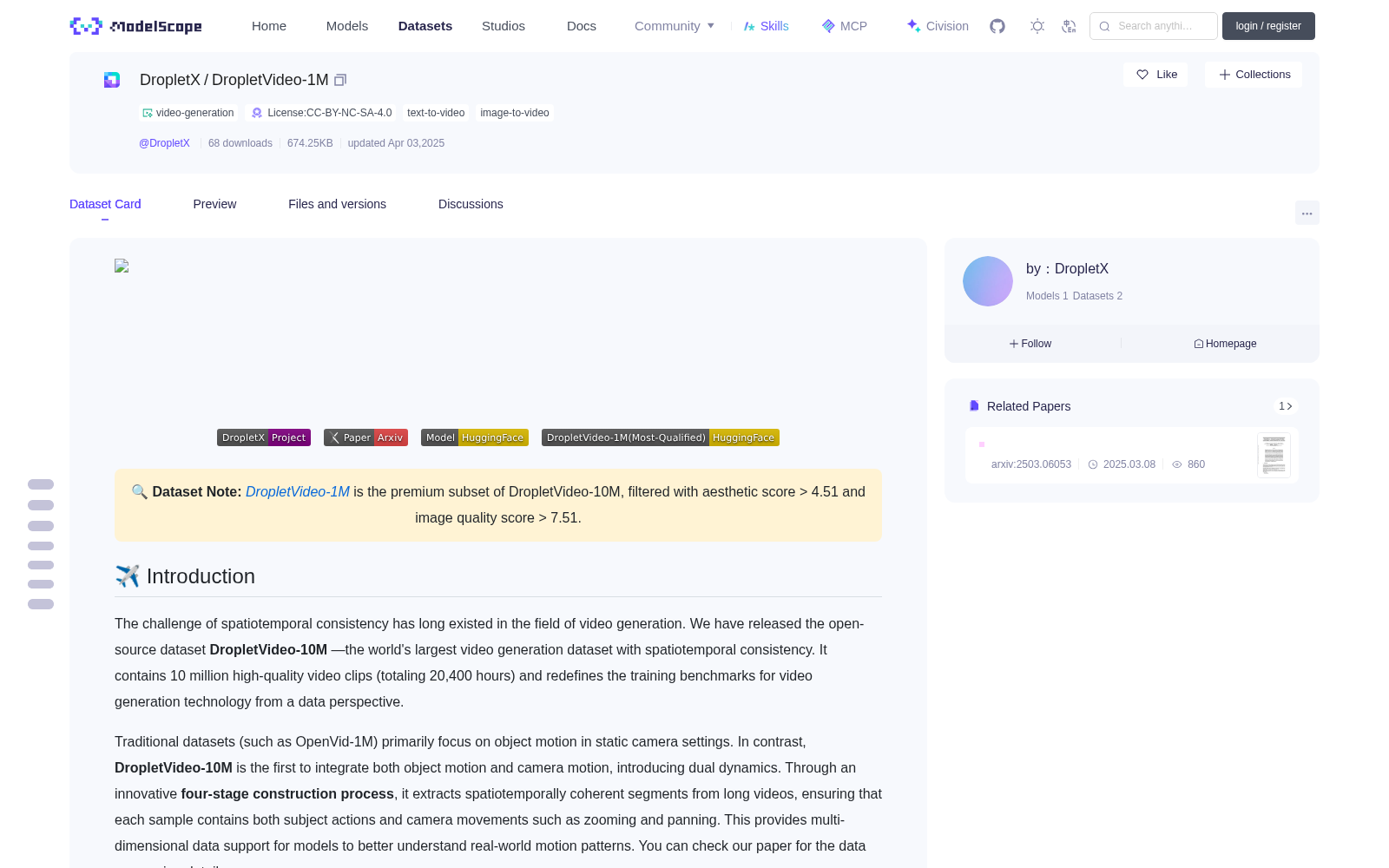Viewport: 1389px width, 868px height.
Task: Click the "DropletX / DropletVideo-1M" title text
Action: (234, 80)
